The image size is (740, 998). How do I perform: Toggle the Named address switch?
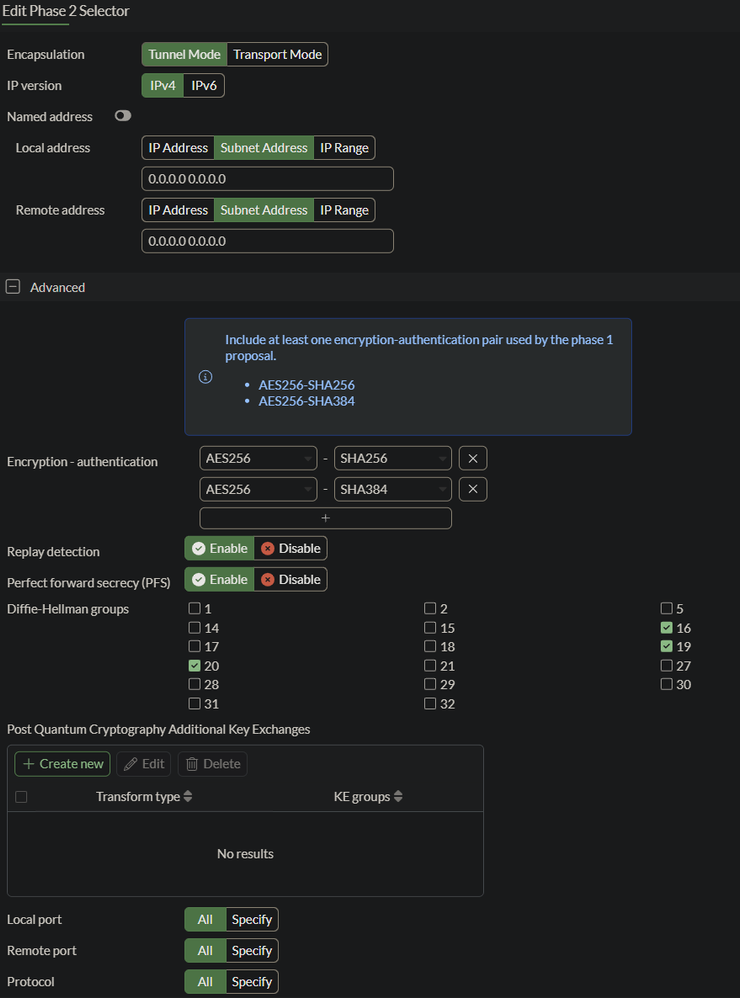(x=123, y=117)
